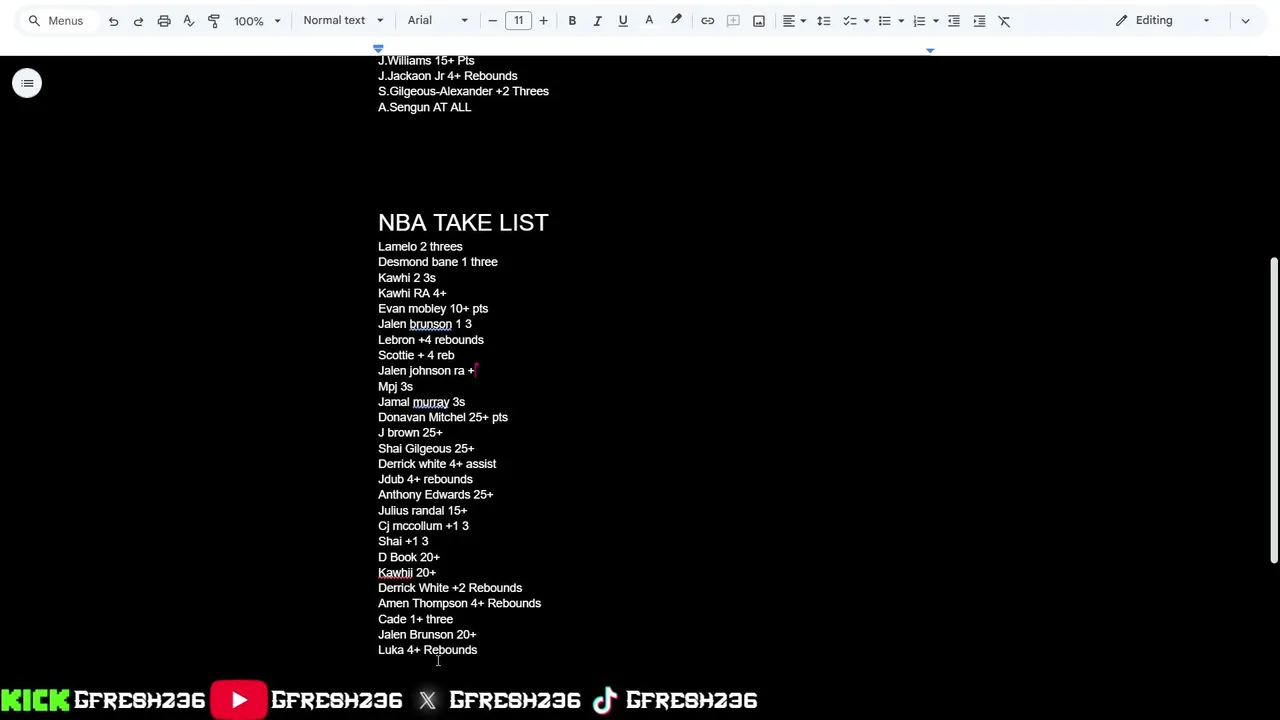Apply a numbered list
This screenshot has width=1280, height=720.
pos(919,20)
